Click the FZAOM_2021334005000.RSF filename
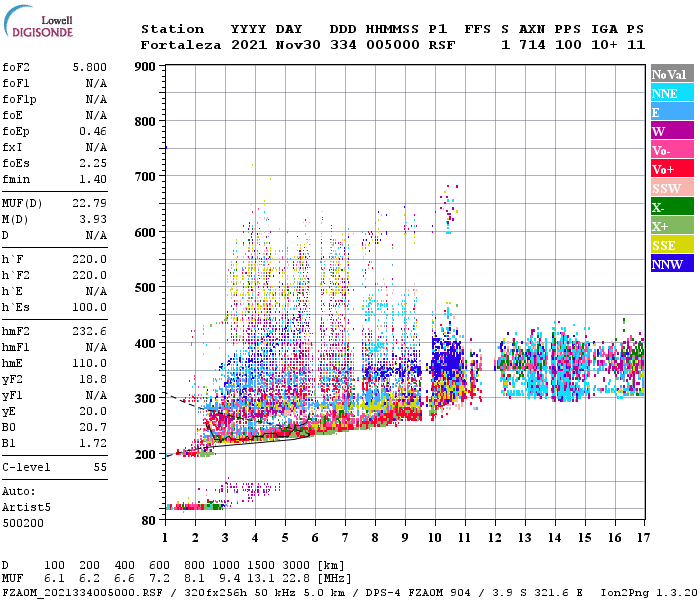The height and width of the screenshot is (600, 700). (83, 593)
